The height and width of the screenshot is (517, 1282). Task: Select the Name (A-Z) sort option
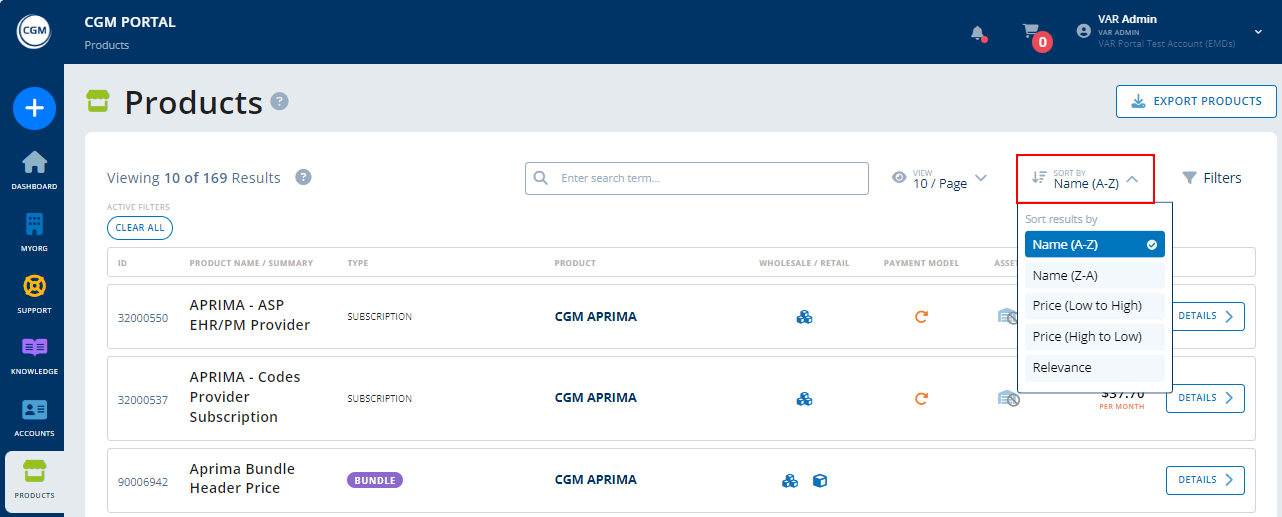1094,245
